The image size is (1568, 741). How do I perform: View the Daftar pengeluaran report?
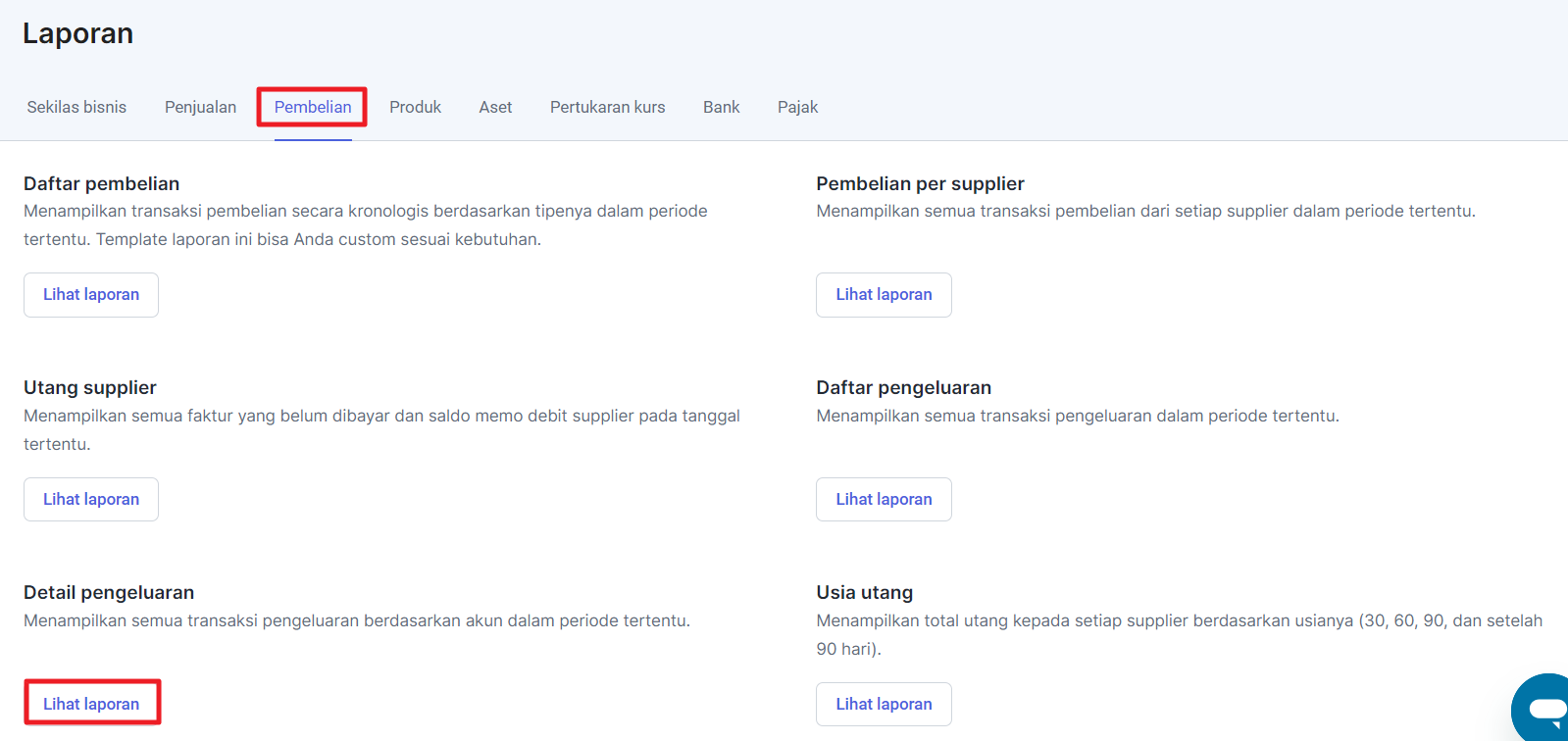(884, 500)
